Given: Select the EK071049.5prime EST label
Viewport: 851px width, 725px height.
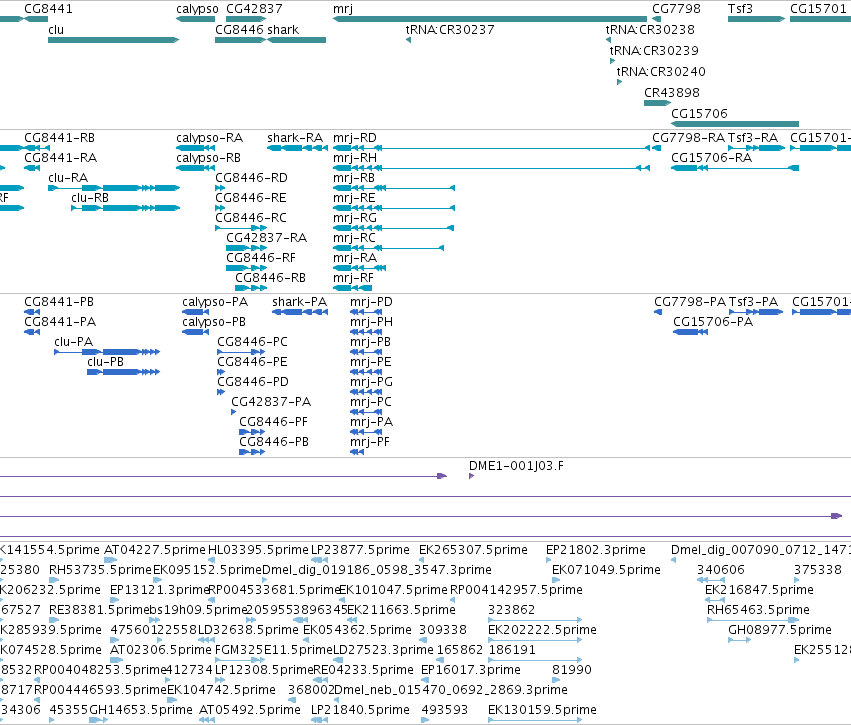Looking at the screenshot, I should (606, 570).
